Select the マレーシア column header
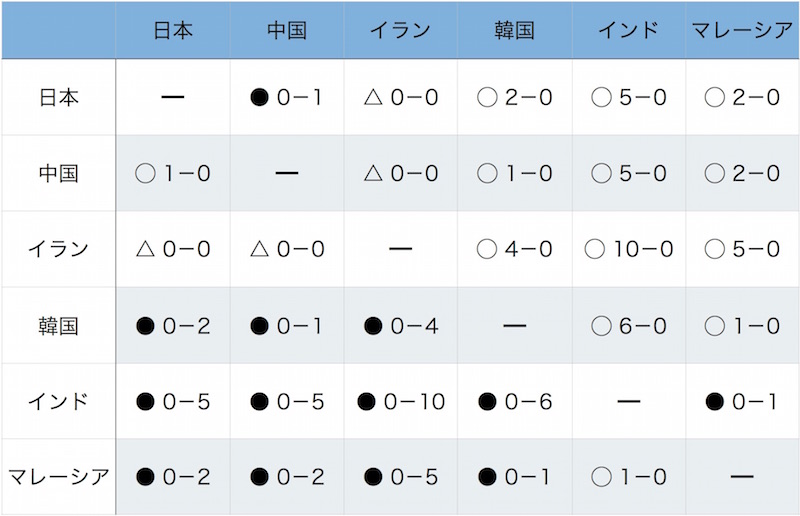 [742, 30]
